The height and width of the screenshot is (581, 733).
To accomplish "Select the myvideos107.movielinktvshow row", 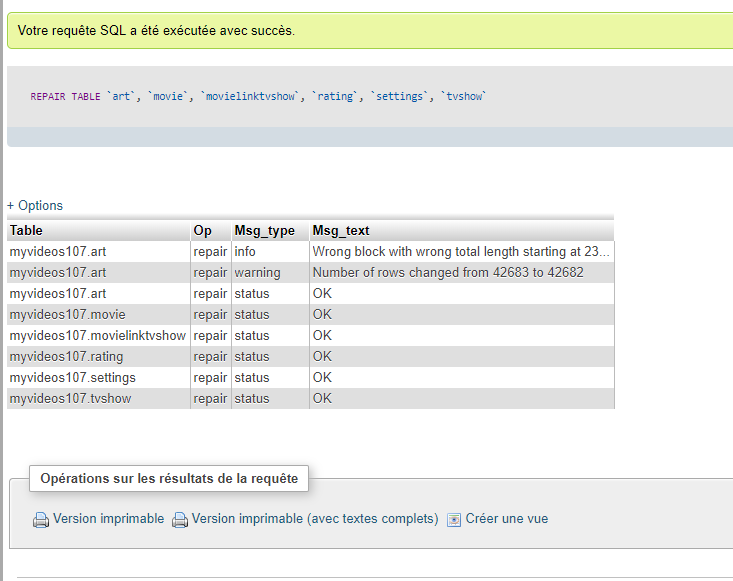I will [310, 336].
